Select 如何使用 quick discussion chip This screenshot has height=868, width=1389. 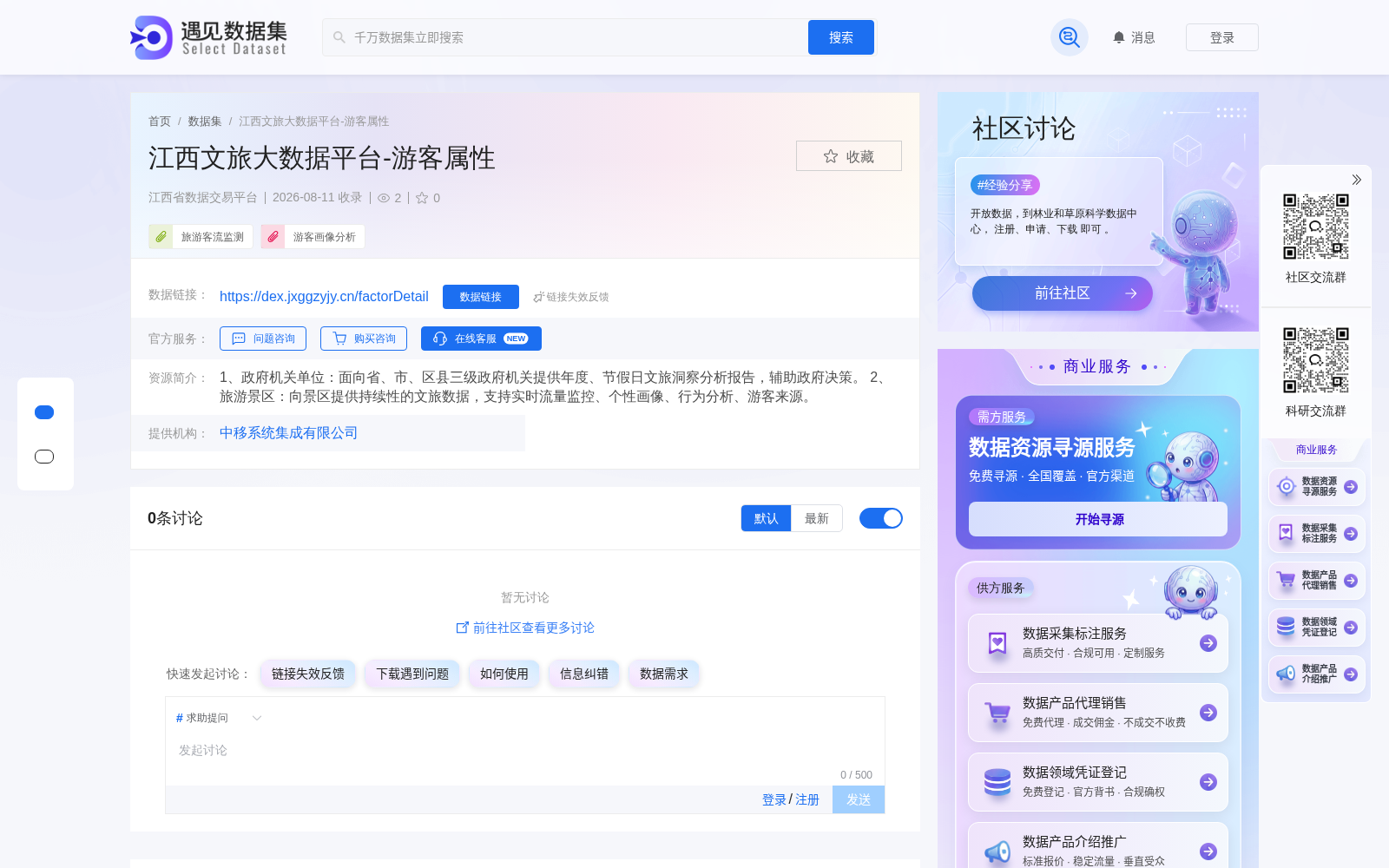pos(504,674)
